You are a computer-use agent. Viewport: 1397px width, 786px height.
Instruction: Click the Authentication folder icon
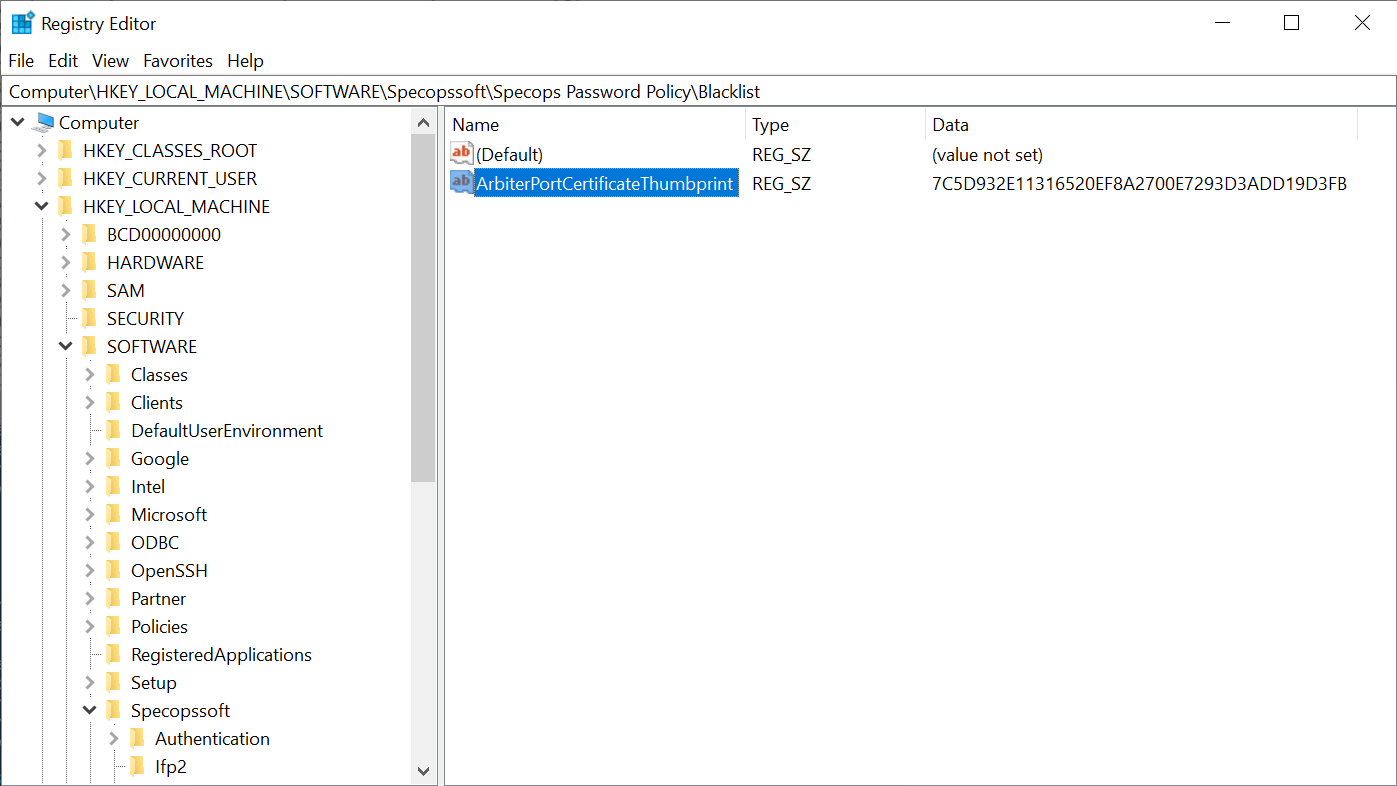click(138, 739)
